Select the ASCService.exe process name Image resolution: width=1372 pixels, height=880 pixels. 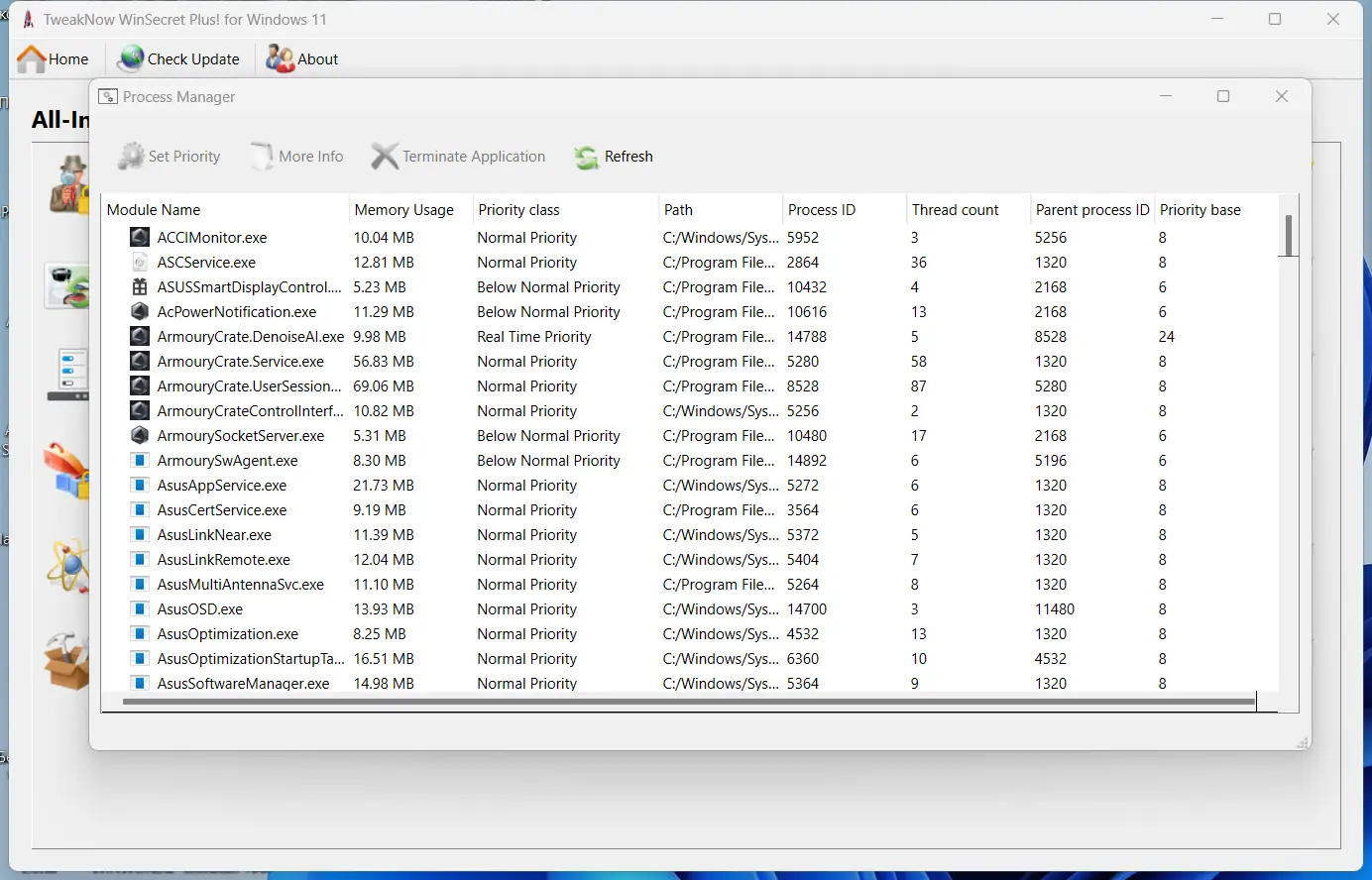[x=206, y=262]
